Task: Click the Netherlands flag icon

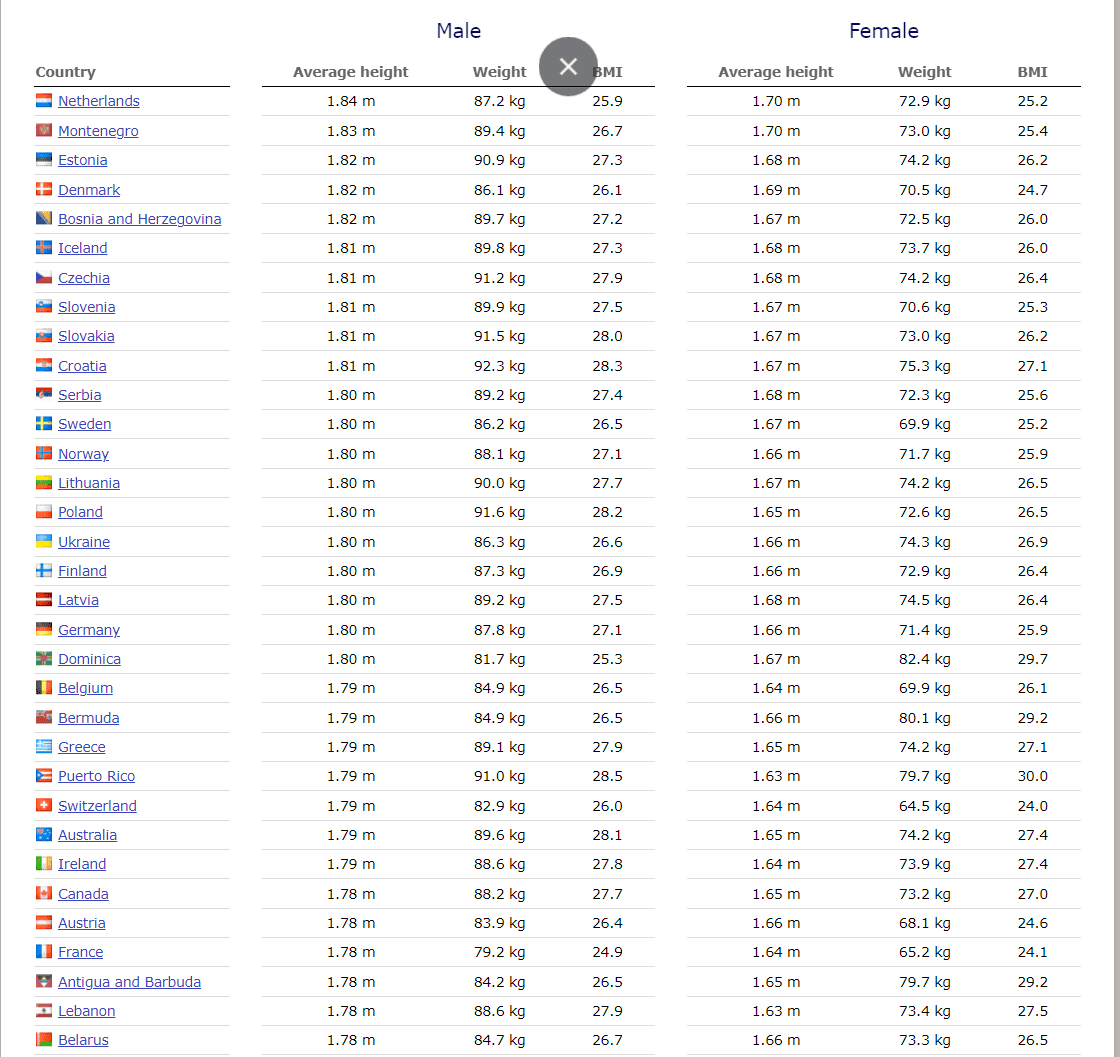Action: [x=44, y=101]
